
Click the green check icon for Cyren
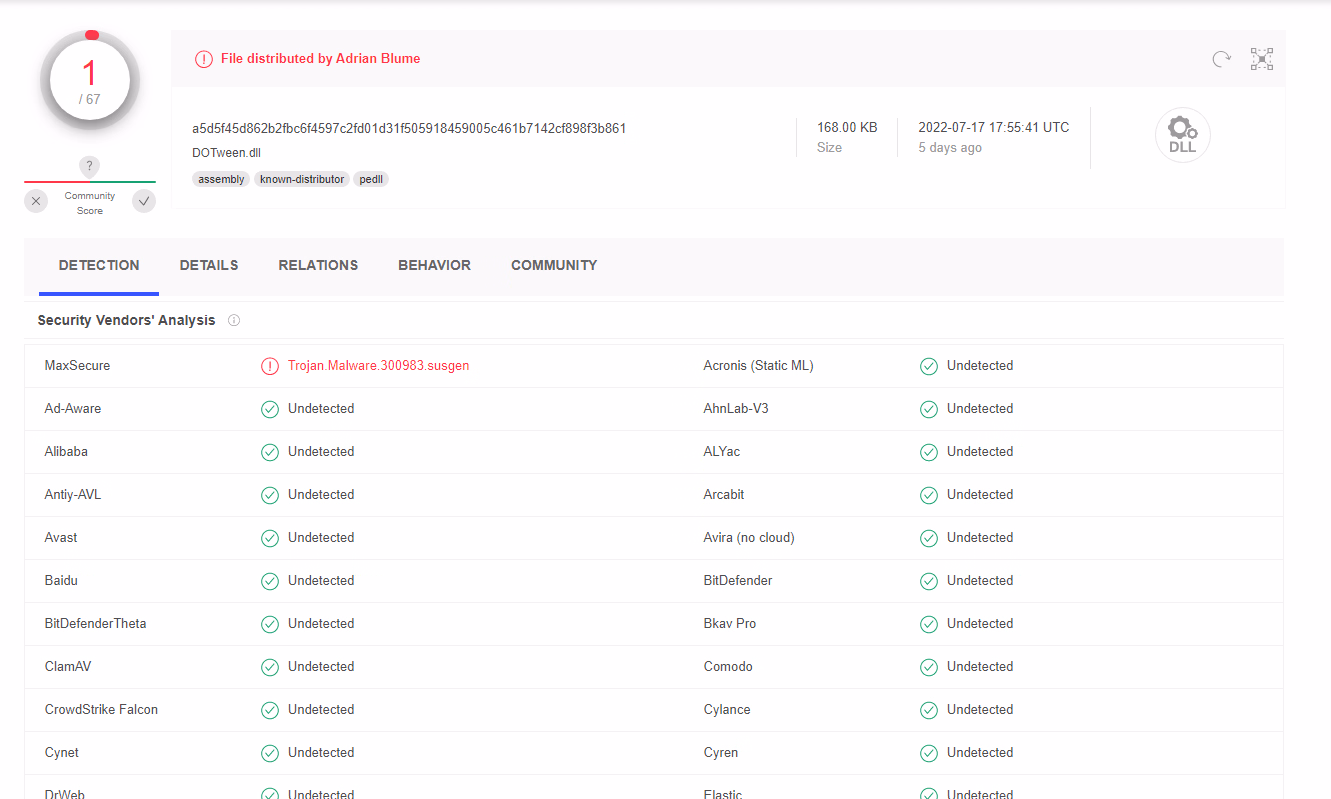(929, 753)
